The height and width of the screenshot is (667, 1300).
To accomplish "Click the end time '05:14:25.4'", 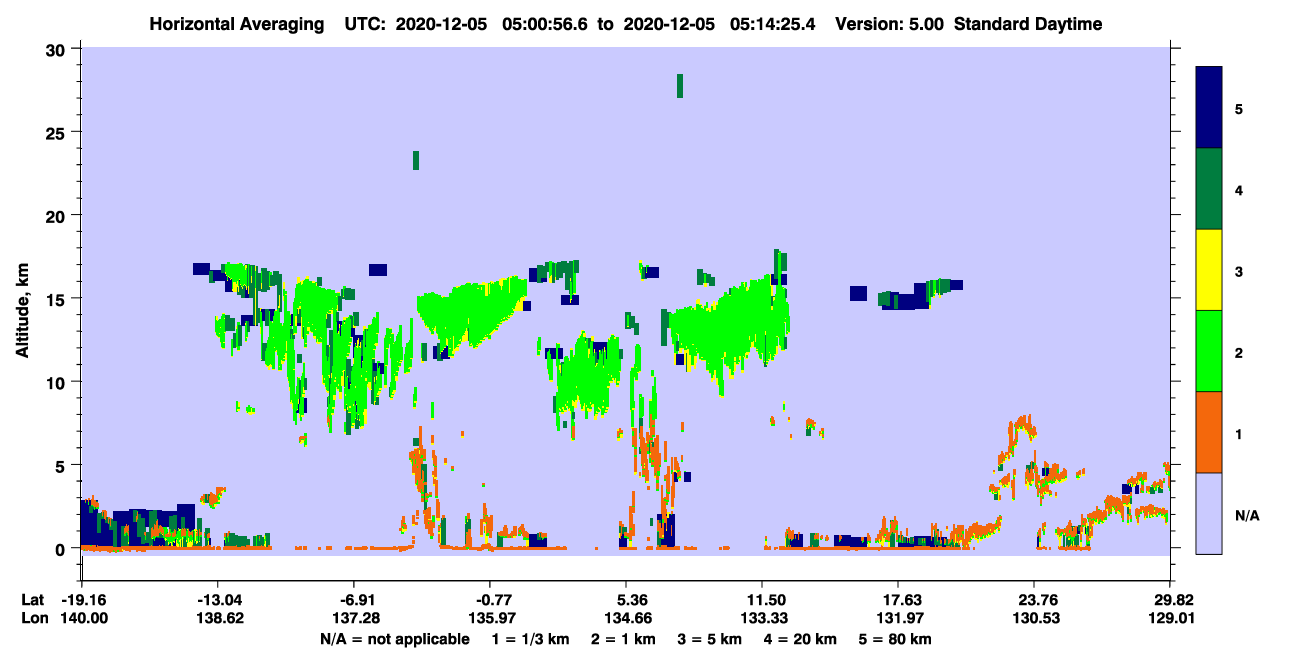I will [x=775, y=24].
